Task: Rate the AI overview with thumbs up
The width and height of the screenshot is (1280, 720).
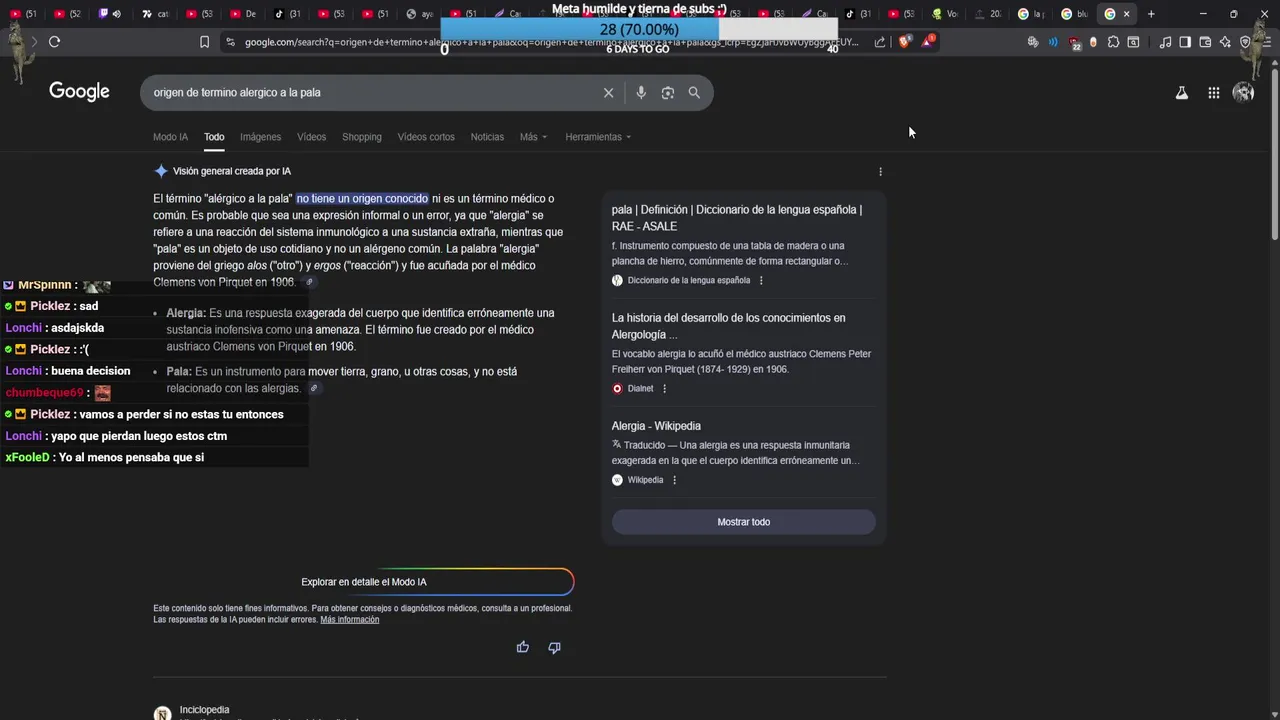Action: (x=522, y=647)
